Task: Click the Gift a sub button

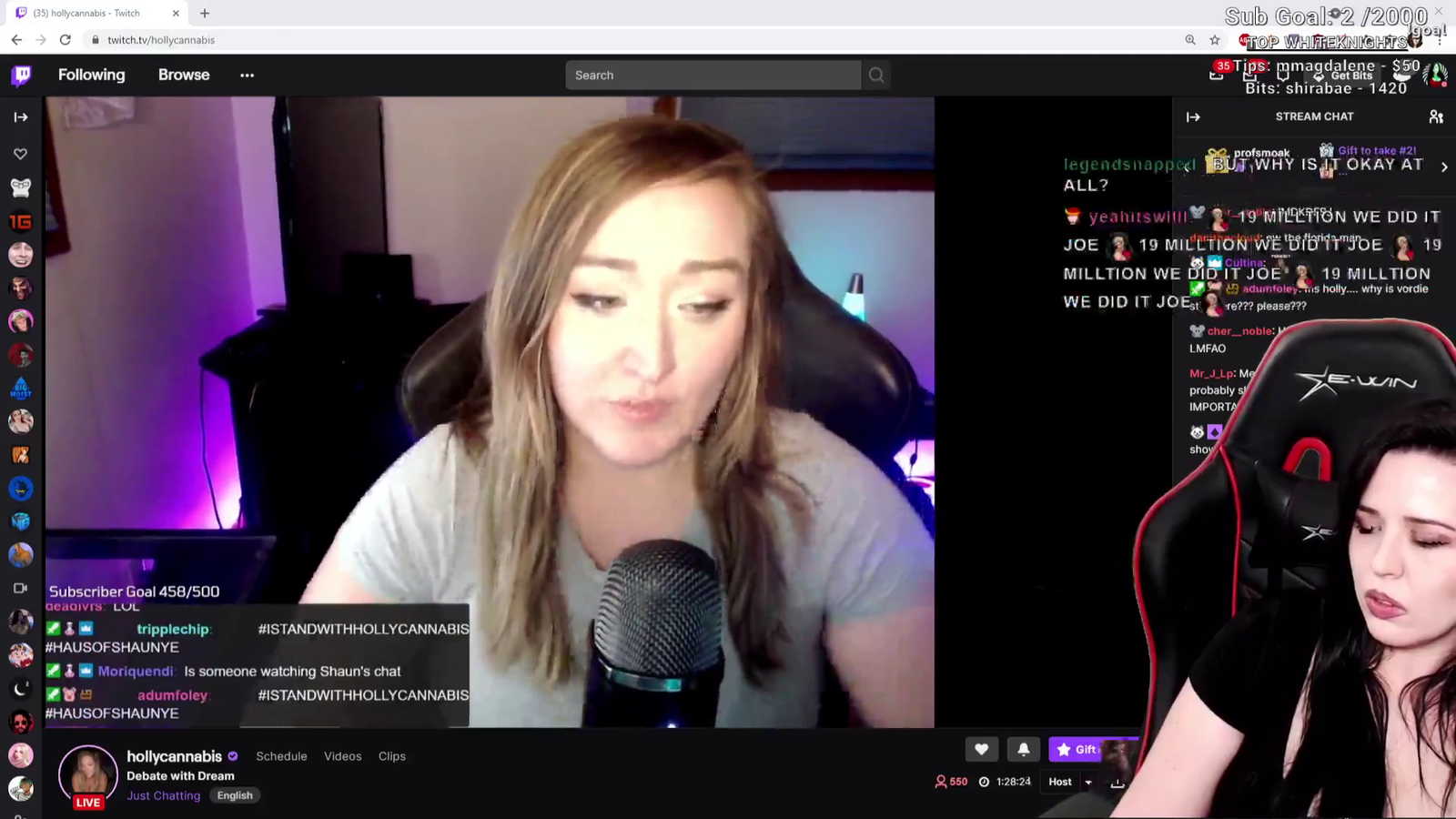Action: (1077, 749)
